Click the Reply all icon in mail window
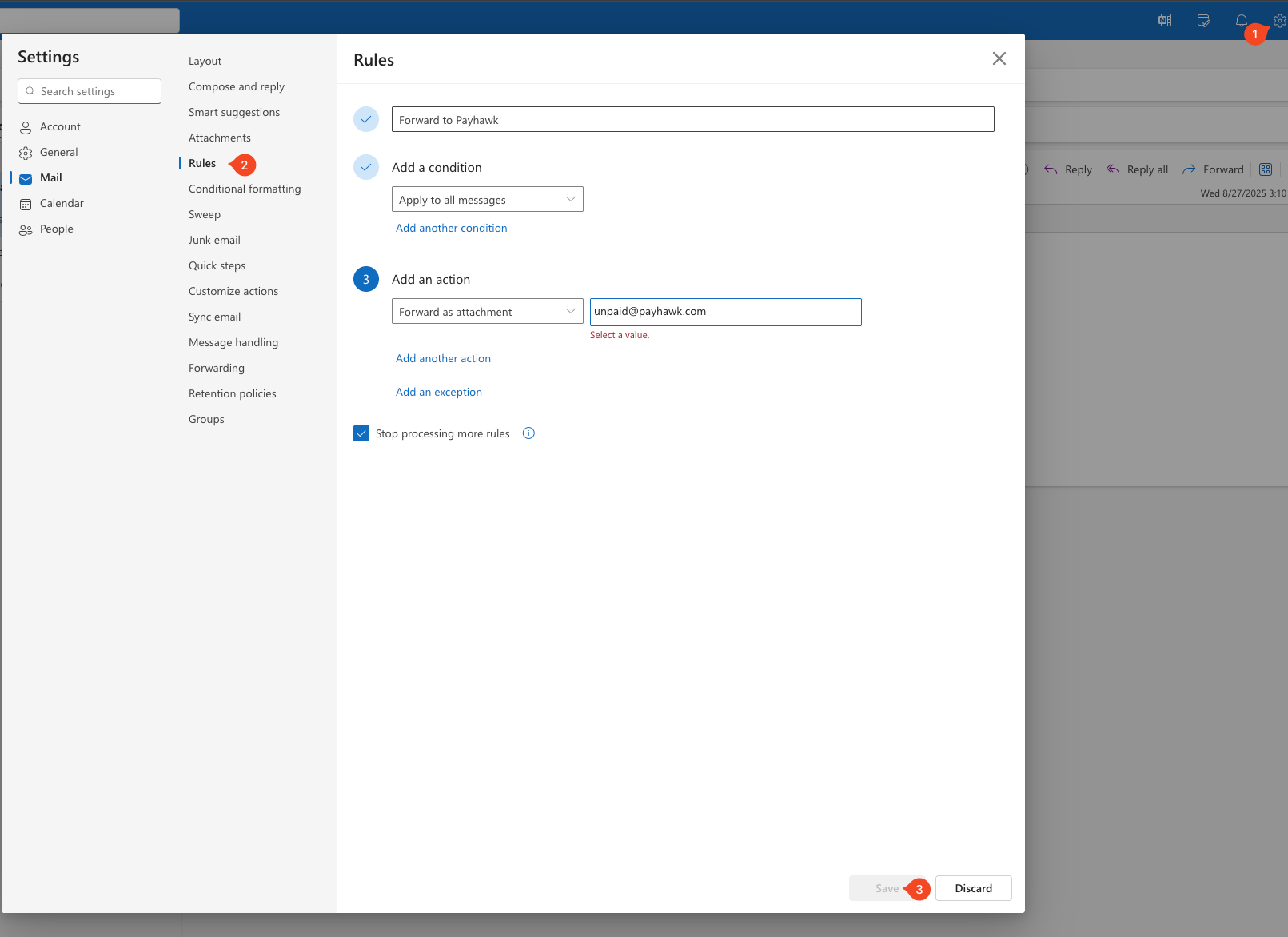 point(1113,169)
